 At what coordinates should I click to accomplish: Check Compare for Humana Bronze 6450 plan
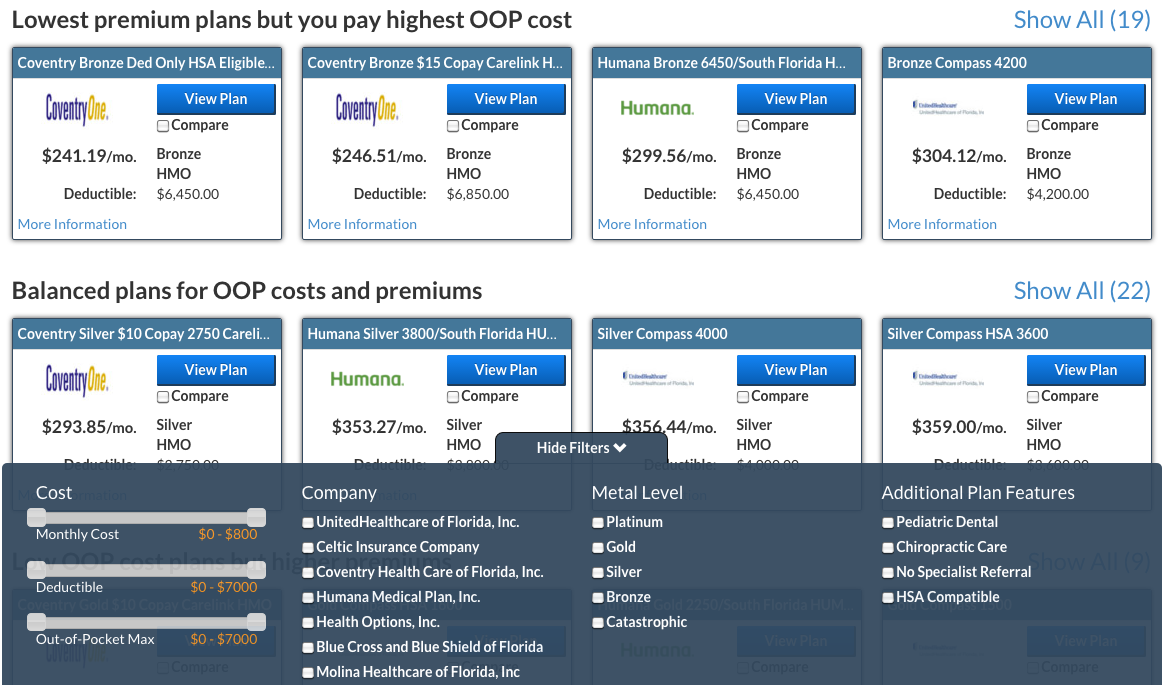coord(743,126)
